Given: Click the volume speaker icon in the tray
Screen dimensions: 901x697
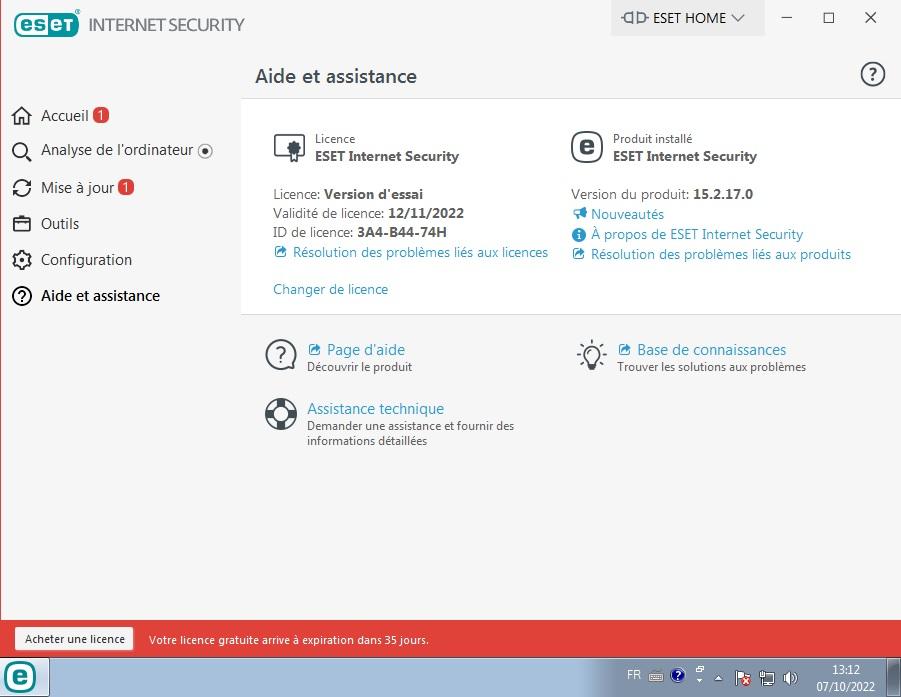Looking at the screenshot, I should coord(791,678).
